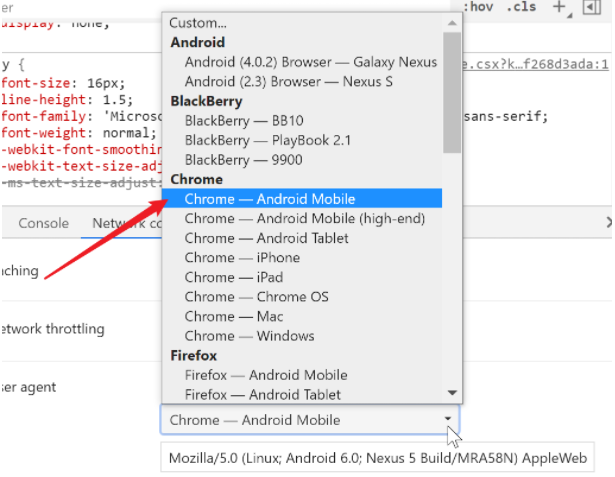Viewport: 615px width, 477px height.
Task: Click the dropdown list scroll-up arrow
Action: coord(452,22)
